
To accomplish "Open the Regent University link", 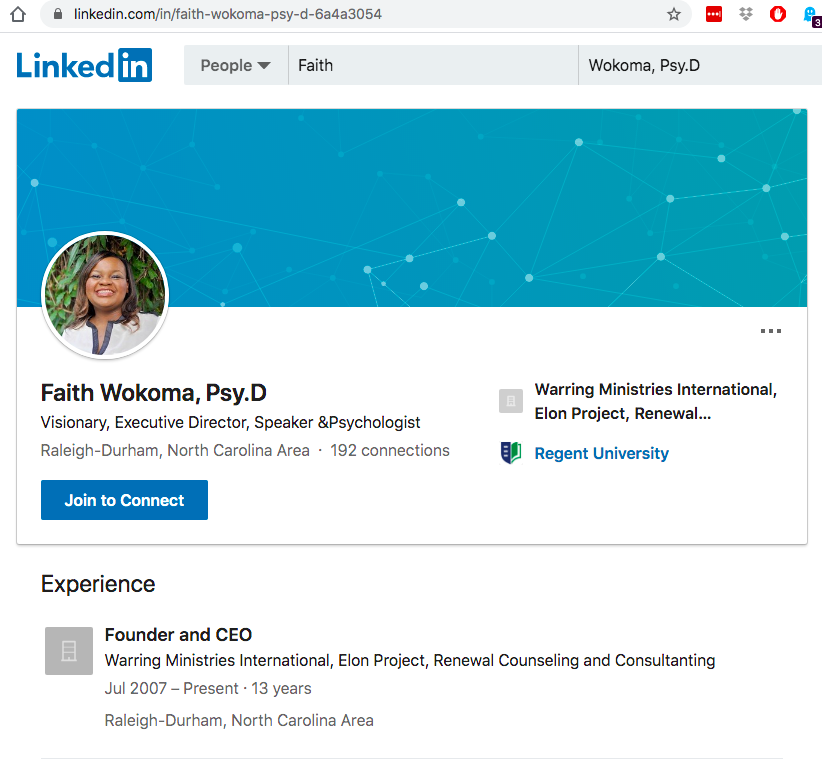I will pos(601,453).
